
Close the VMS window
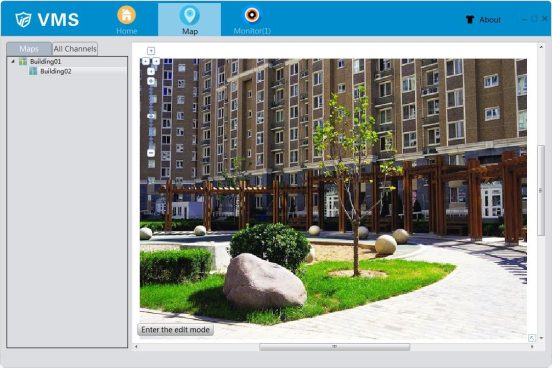point(545,19)
